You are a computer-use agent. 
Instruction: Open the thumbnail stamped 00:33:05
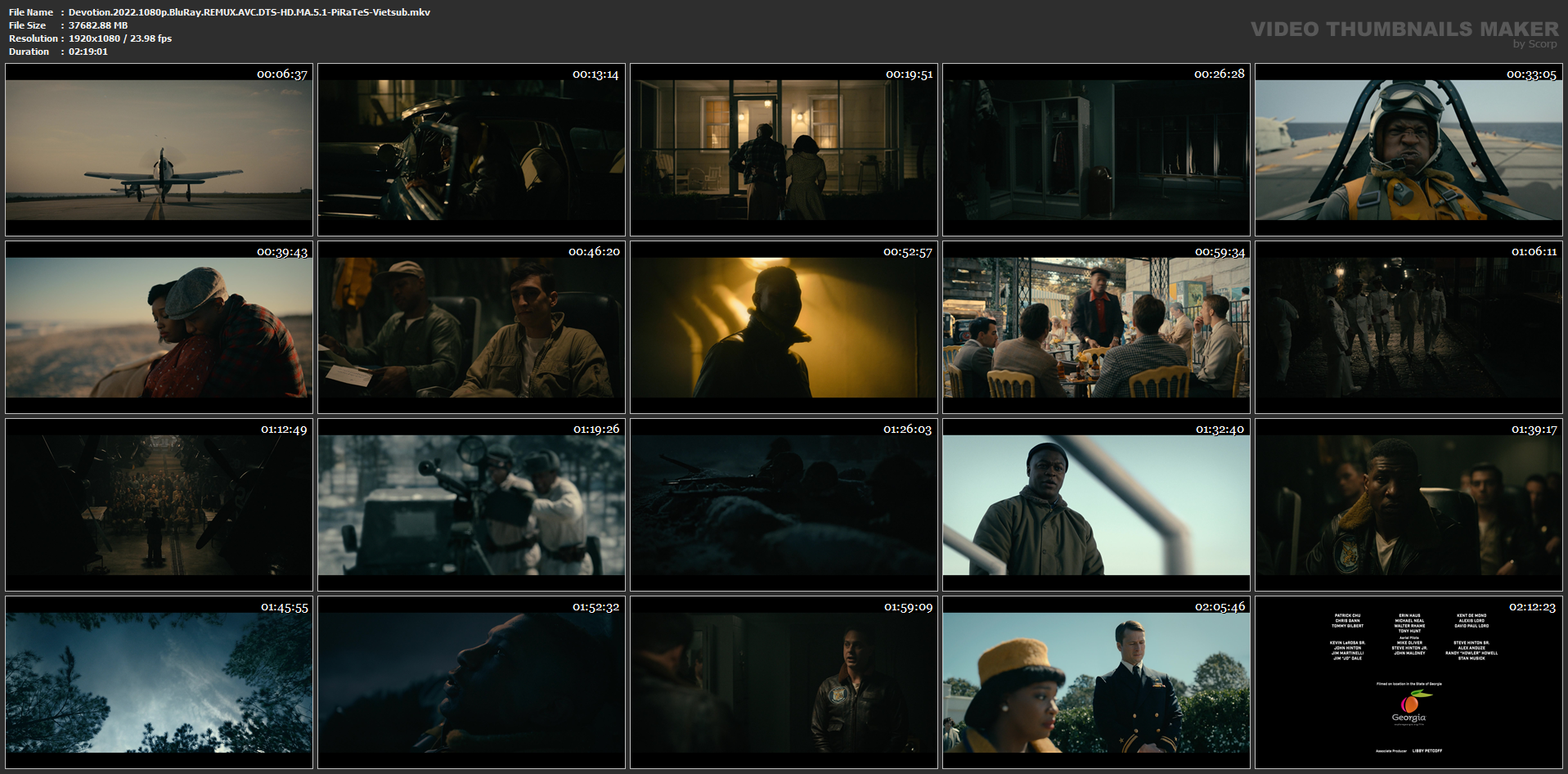point(1409,150)
